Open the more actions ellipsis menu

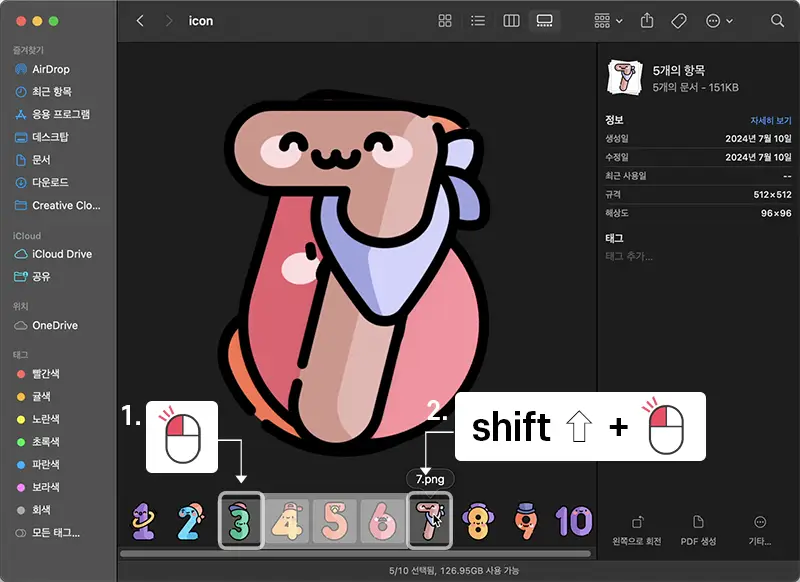(x=715, y=20)
